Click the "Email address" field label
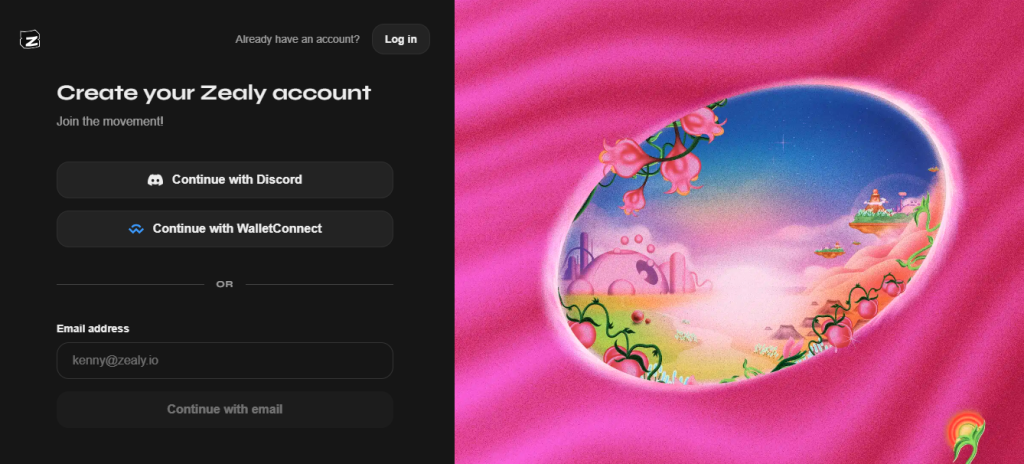 click(x=93, y=328)
